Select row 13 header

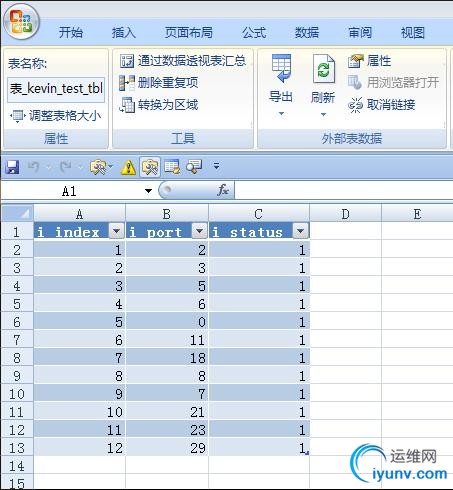[17, 448]
